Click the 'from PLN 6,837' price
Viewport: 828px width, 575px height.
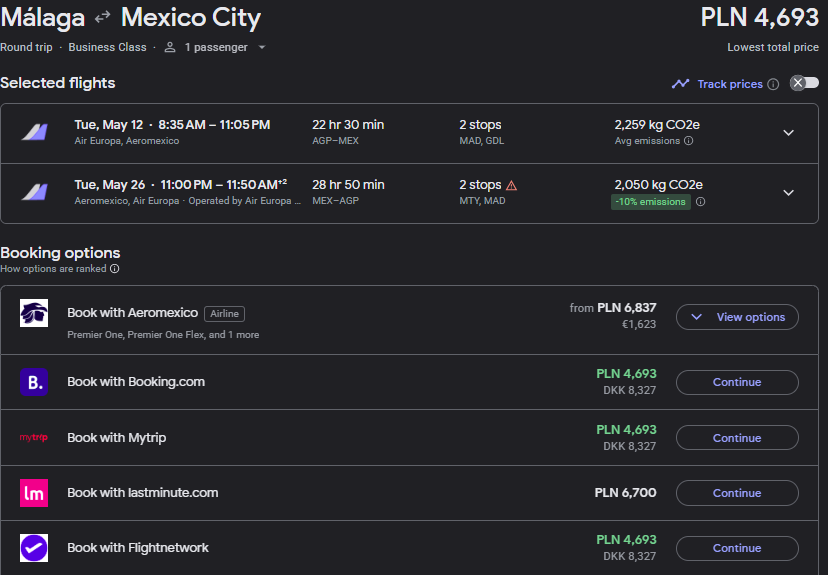click(613, 308)
